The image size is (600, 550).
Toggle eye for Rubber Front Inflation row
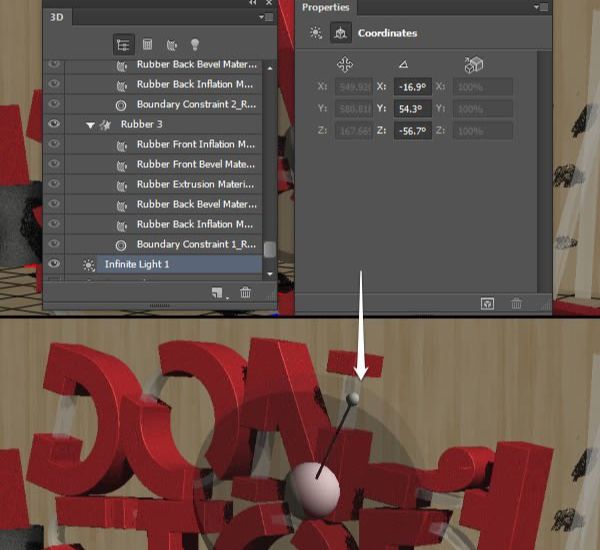54,144
